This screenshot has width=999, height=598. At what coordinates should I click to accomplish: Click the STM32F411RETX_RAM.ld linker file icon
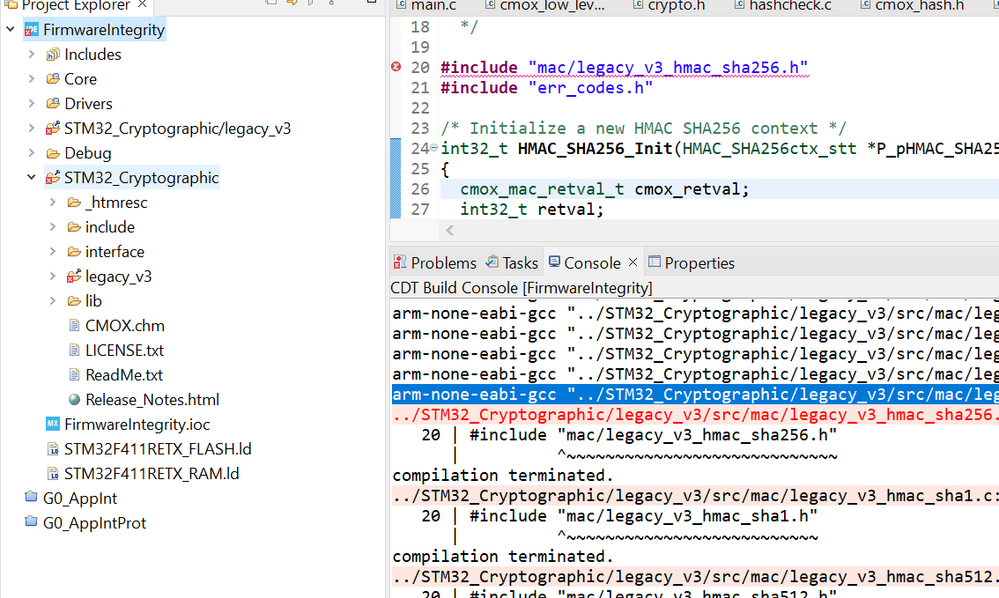click(x=53, y=474)
